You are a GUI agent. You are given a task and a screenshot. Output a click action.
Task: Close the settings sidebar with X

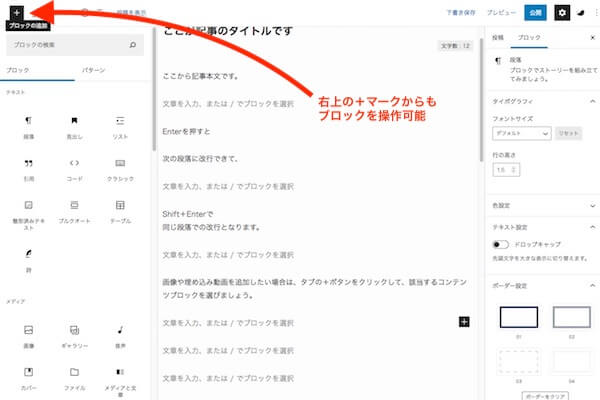592,38
